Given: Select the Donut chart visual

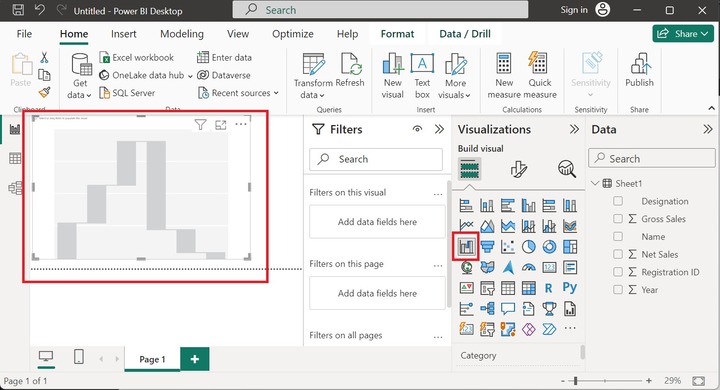Looking at the screenshot, I should click(549, 247).
